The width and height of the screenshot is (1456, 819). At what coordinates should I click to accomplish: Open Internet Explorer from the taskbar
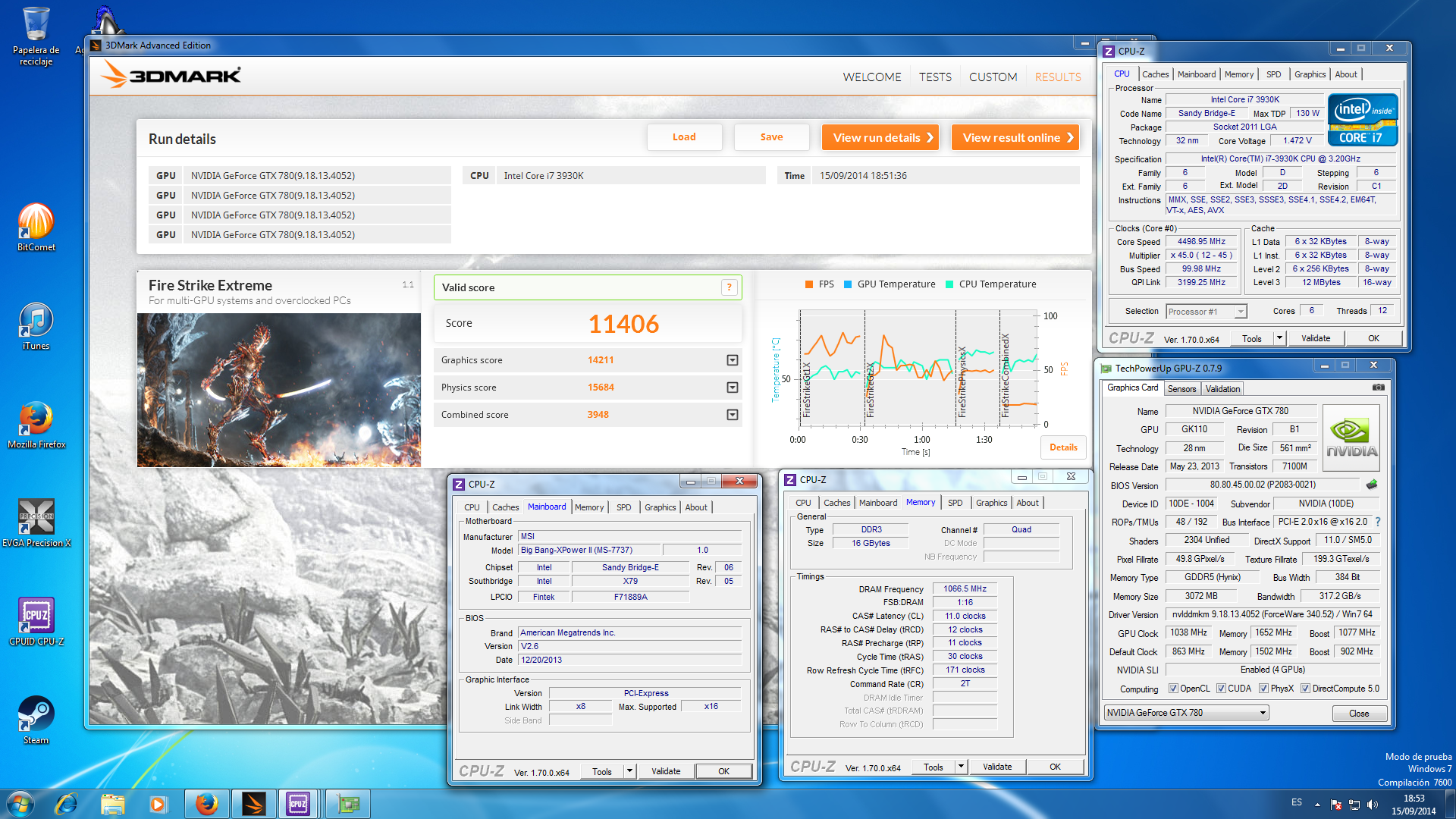point(66,804)
